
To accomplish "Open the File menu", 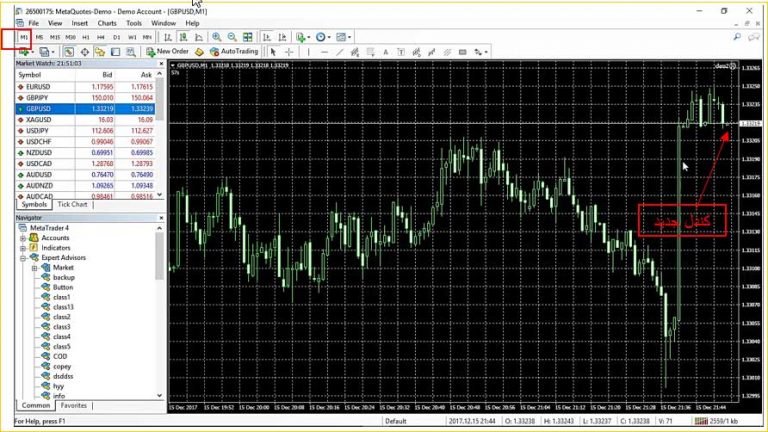I will pyautogui.click(x=33, y=23).
